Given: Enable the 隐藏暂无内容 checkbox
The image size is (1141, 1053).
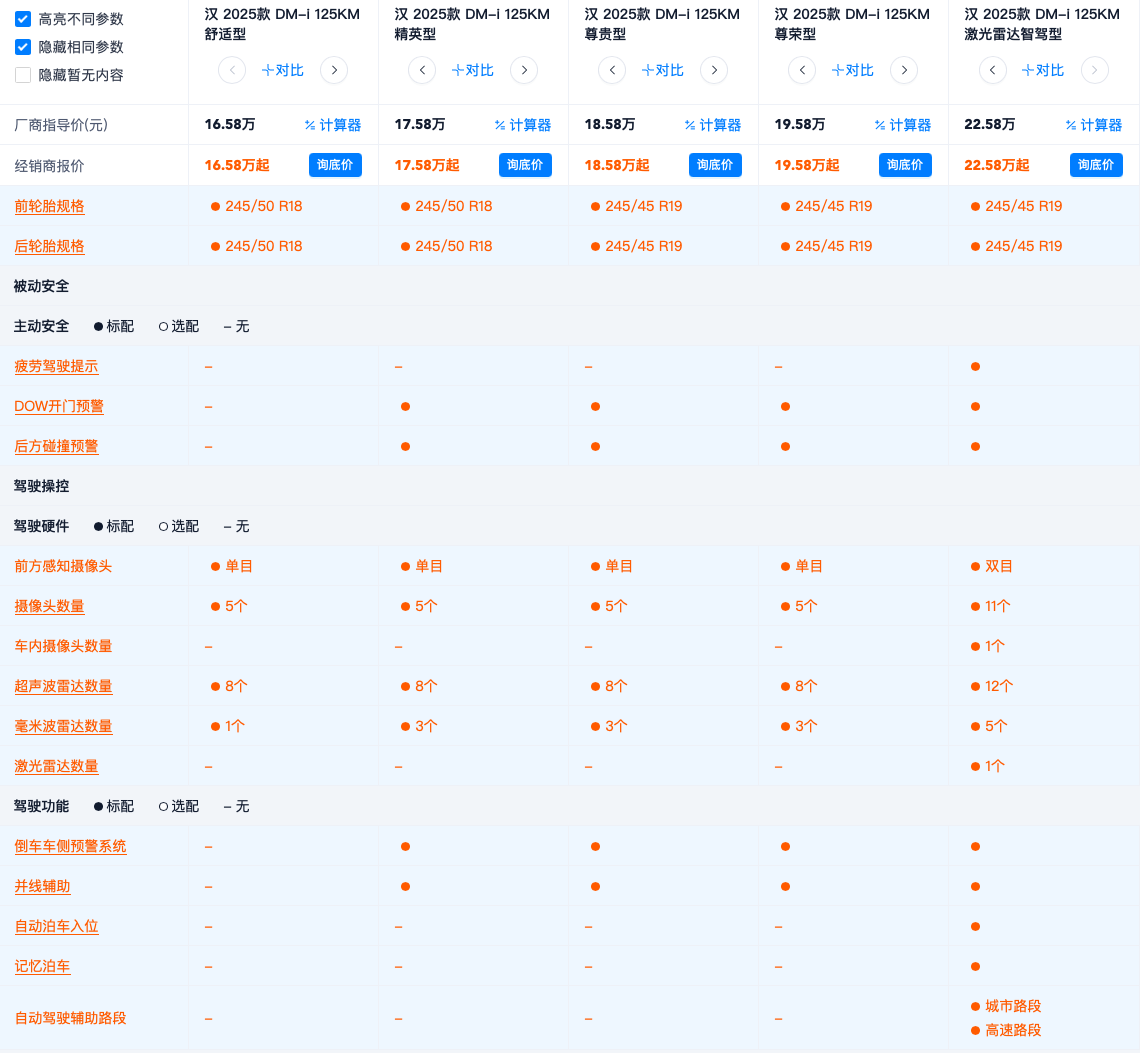Looking at the screenshot, I should 23,75.
